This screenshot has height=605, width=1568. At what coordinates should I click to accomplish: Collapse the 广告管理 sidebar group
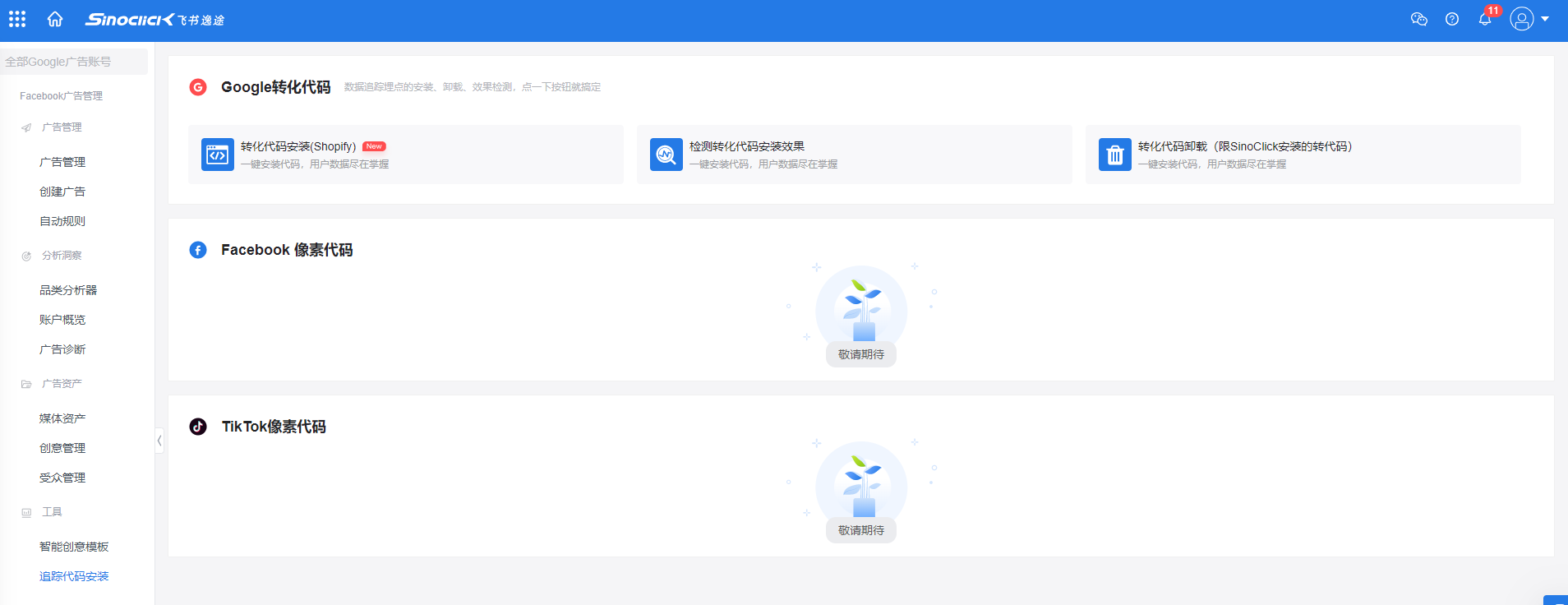[x=62, y=127]
